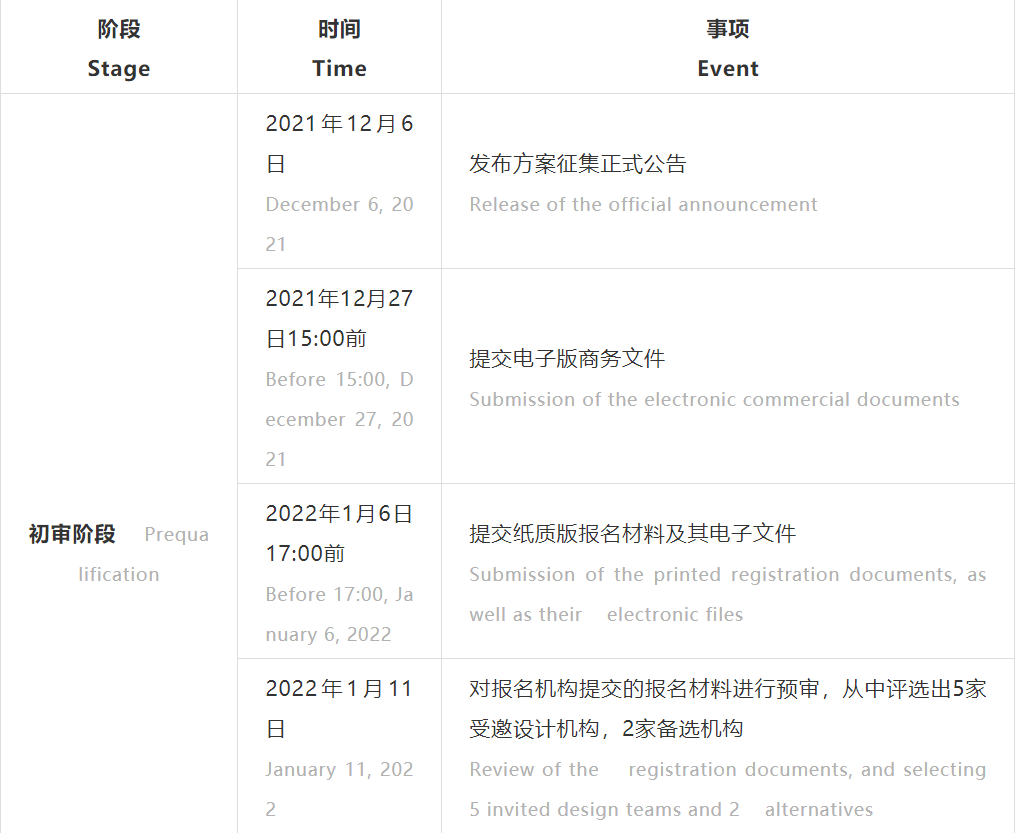Select the English date December 6, 2021

339,223
